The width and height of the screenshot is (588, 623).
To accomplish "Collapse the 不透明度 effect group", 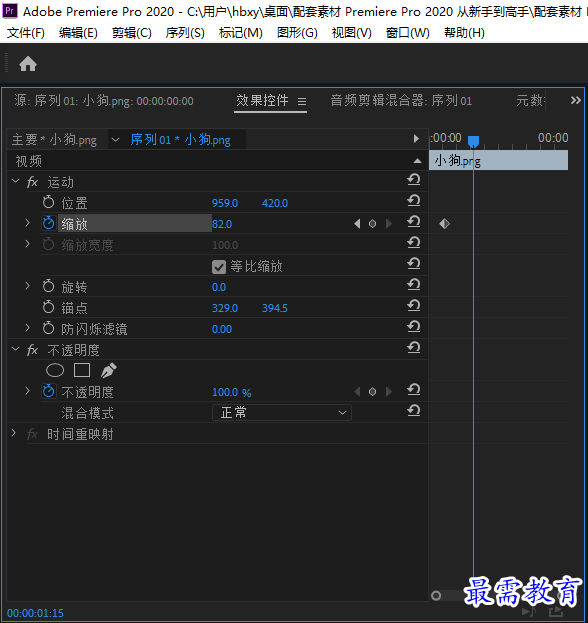I will pos(16,349).
